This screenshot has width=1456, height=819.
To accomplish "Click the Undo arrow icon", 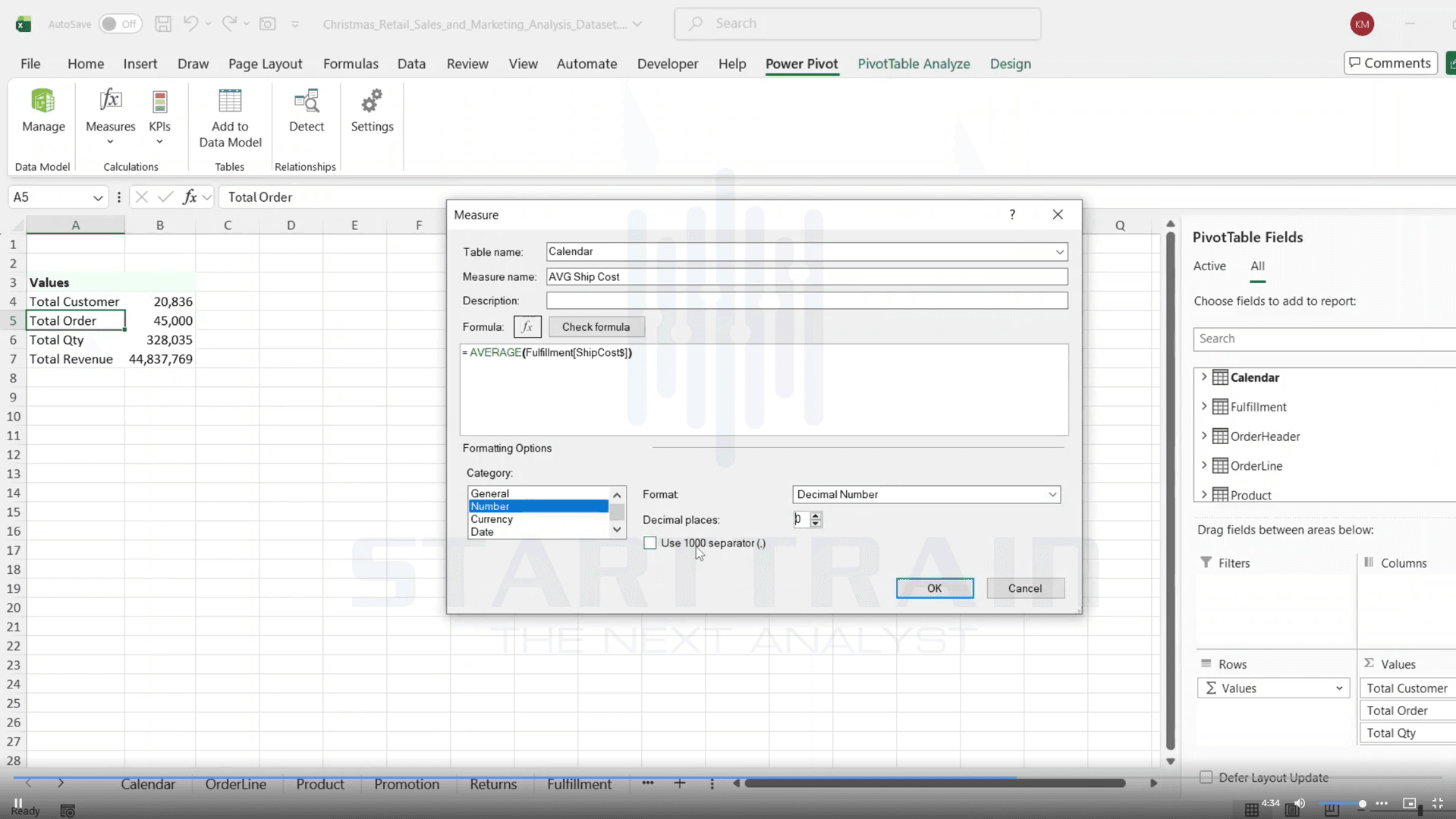I will pyautogui.click(x=190, y=24).
